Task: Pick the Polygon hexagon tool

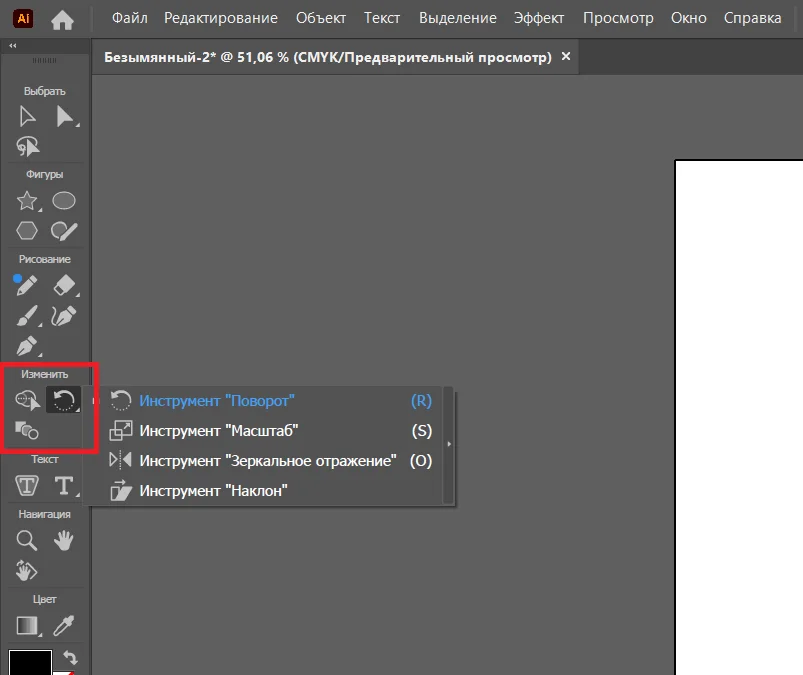Action: click(x=27, y=230)
